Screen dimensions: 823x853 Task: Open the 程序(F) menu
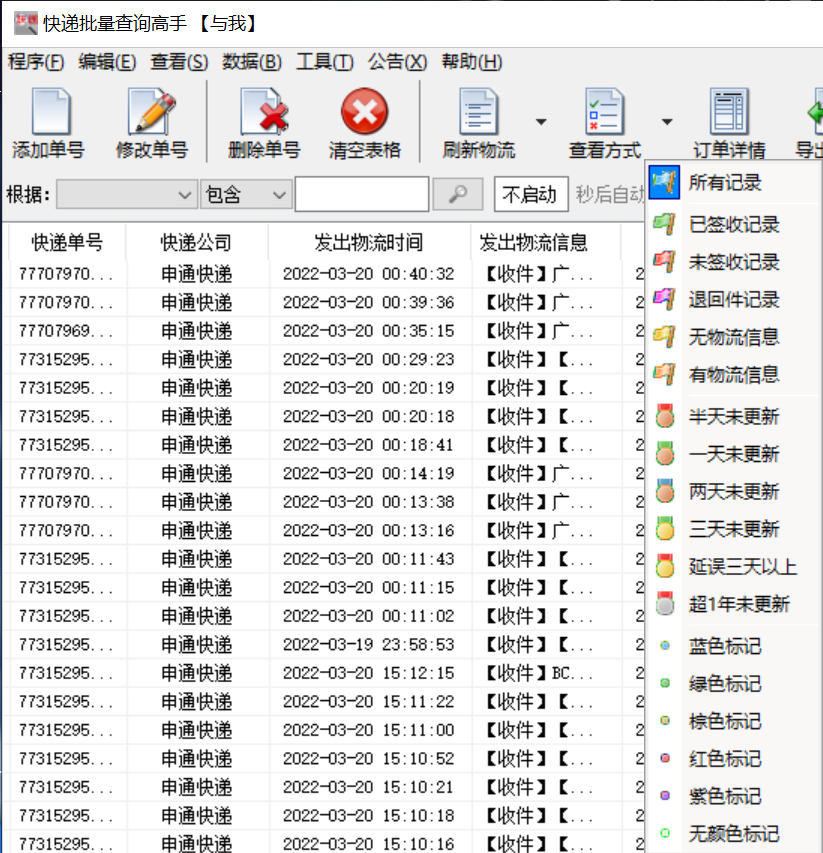[36, 62]
